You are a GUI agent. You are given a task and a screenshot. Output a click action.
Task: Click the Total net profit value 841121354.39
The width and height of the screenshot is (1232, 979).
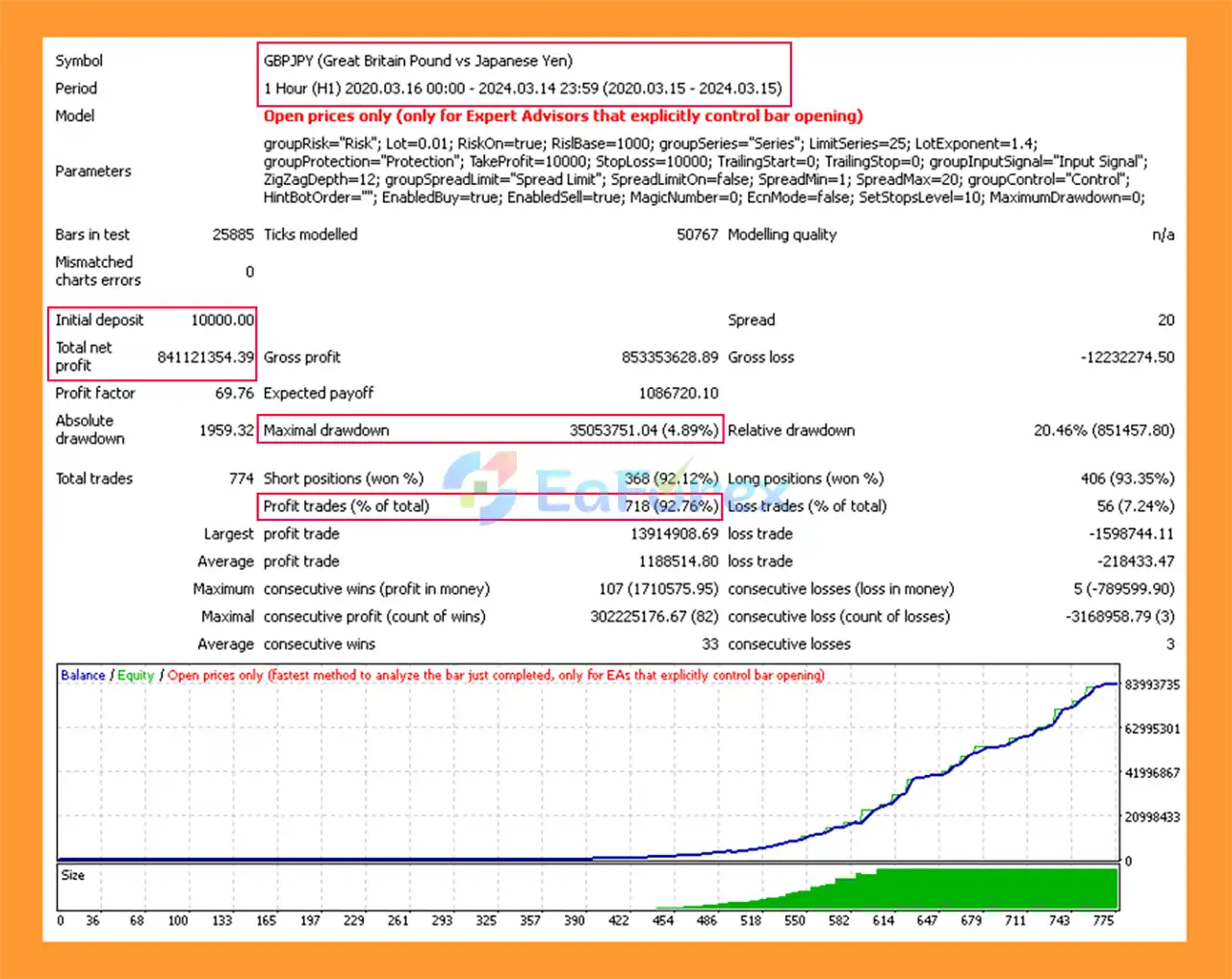(x=205, y=357)
